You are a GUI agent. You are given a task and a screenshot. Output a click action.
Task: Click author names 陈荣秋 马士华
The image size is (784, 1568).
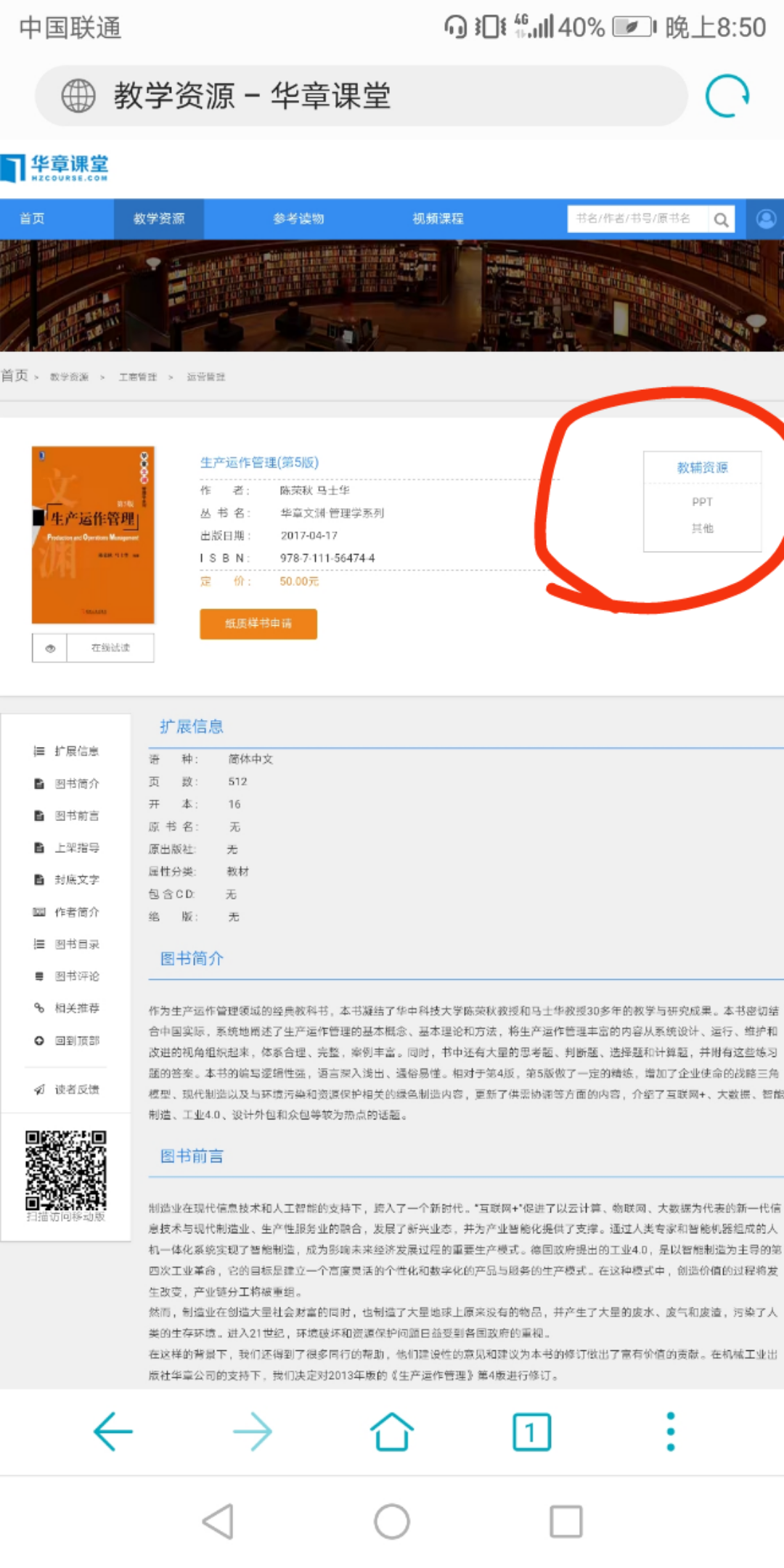click(x=314, y=490)
